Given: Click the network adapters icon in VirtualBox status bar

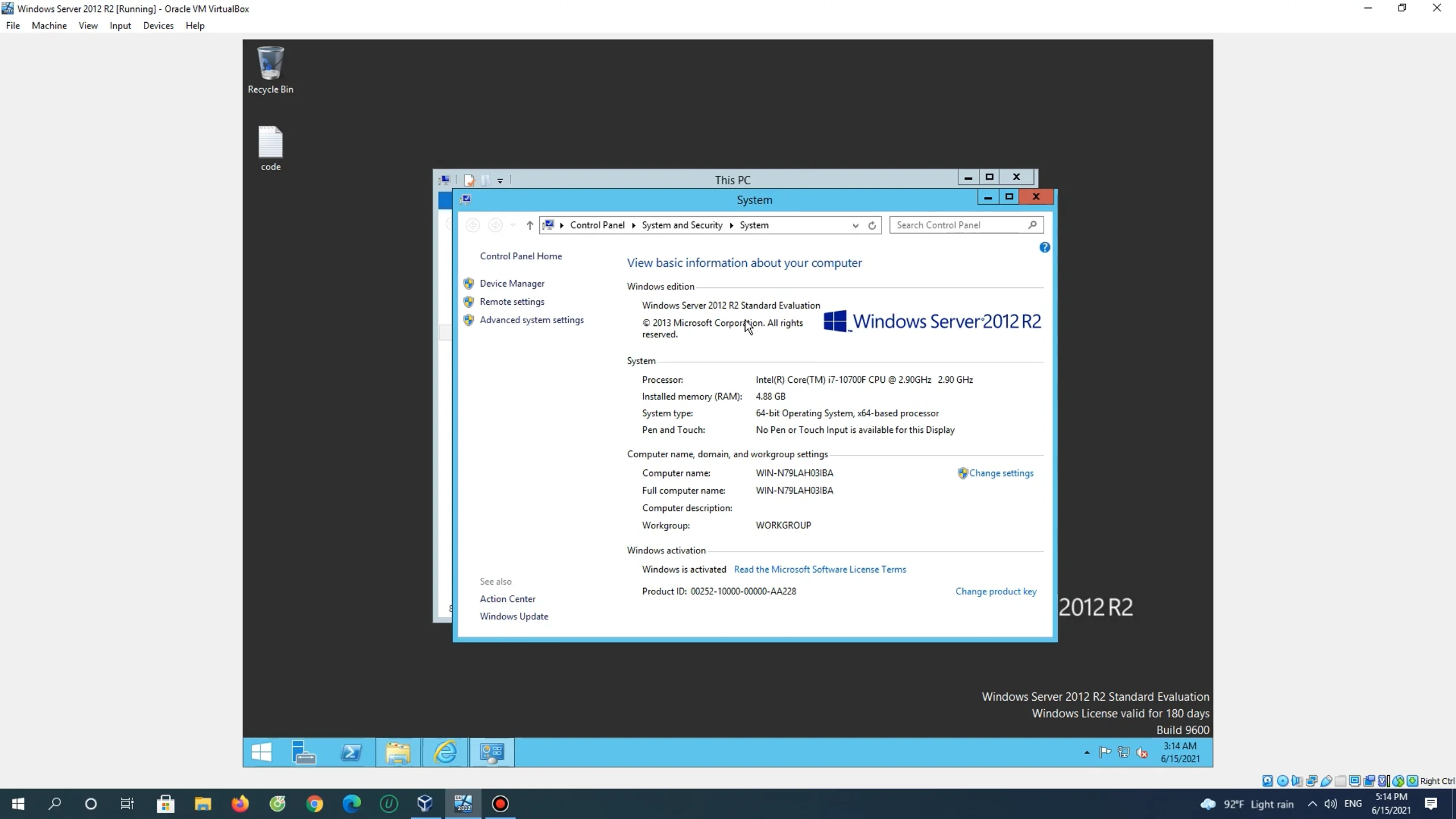Looking at the screenshot, I should click(x=1312, y=781).
